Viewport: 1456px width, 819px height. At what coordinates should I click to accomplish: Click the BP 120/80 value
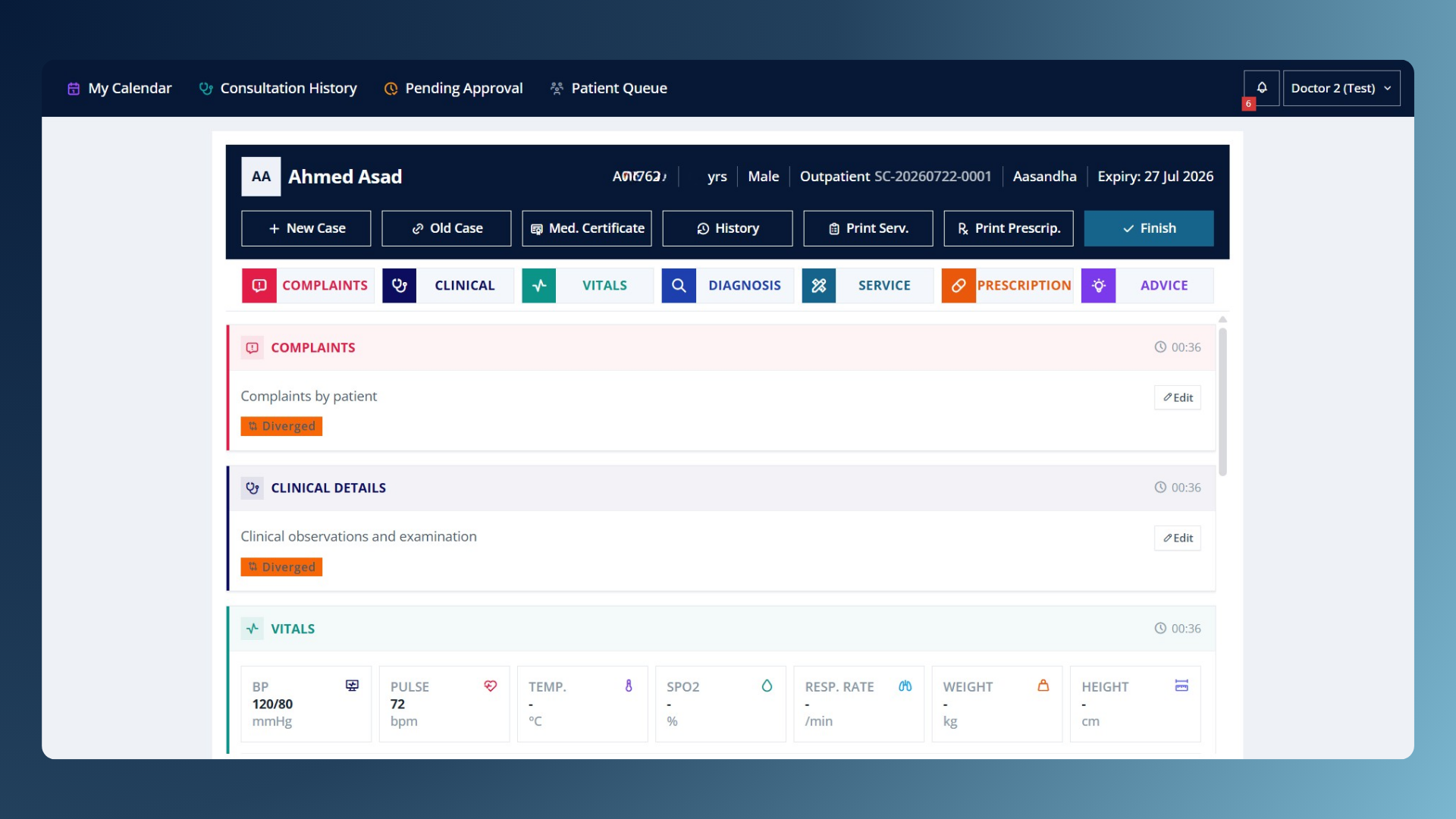pyautogui.click(x=272, y=704)
